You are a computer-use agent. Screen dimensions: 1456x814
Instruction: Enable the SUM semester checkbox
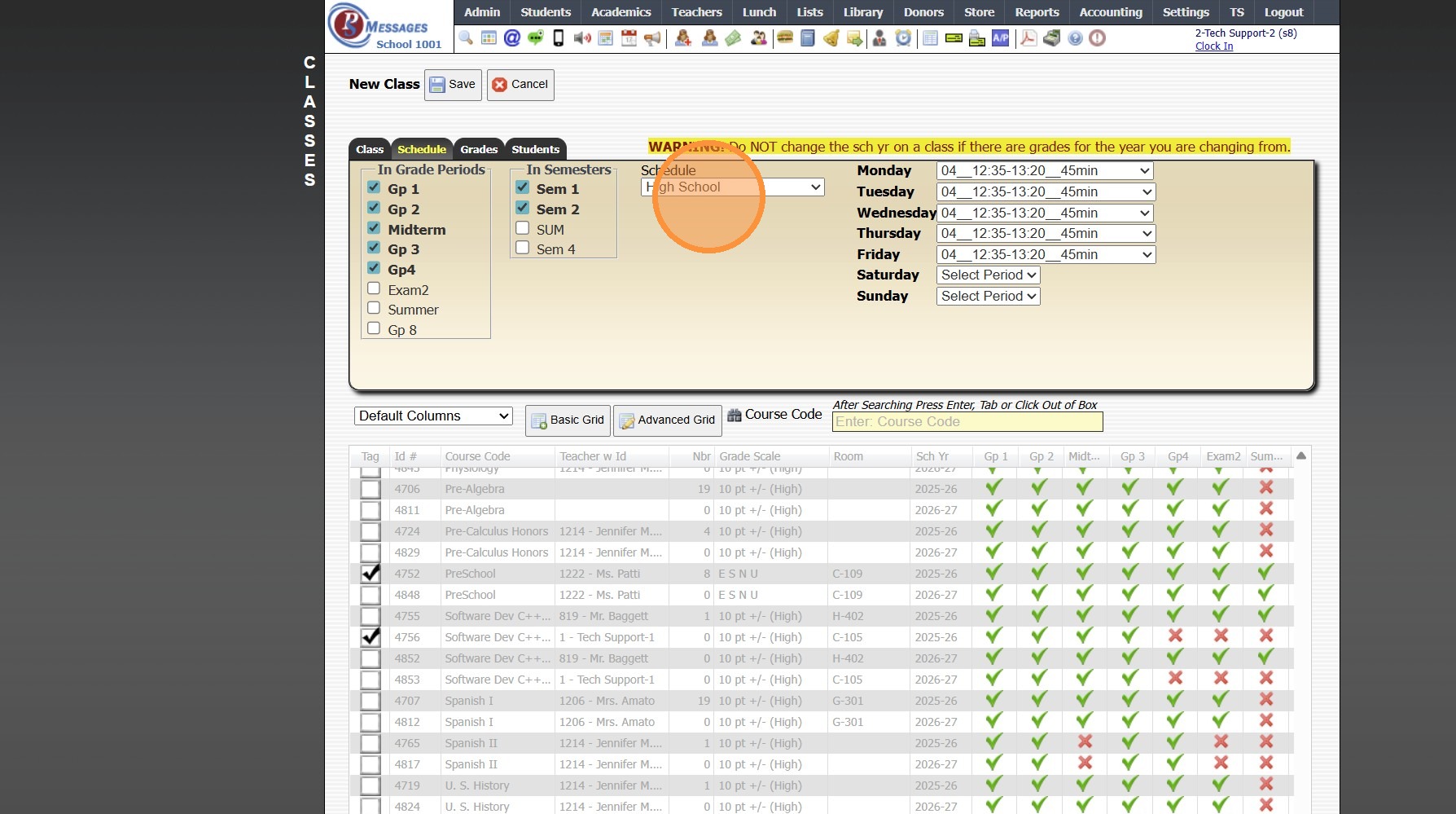coord(523,228)
